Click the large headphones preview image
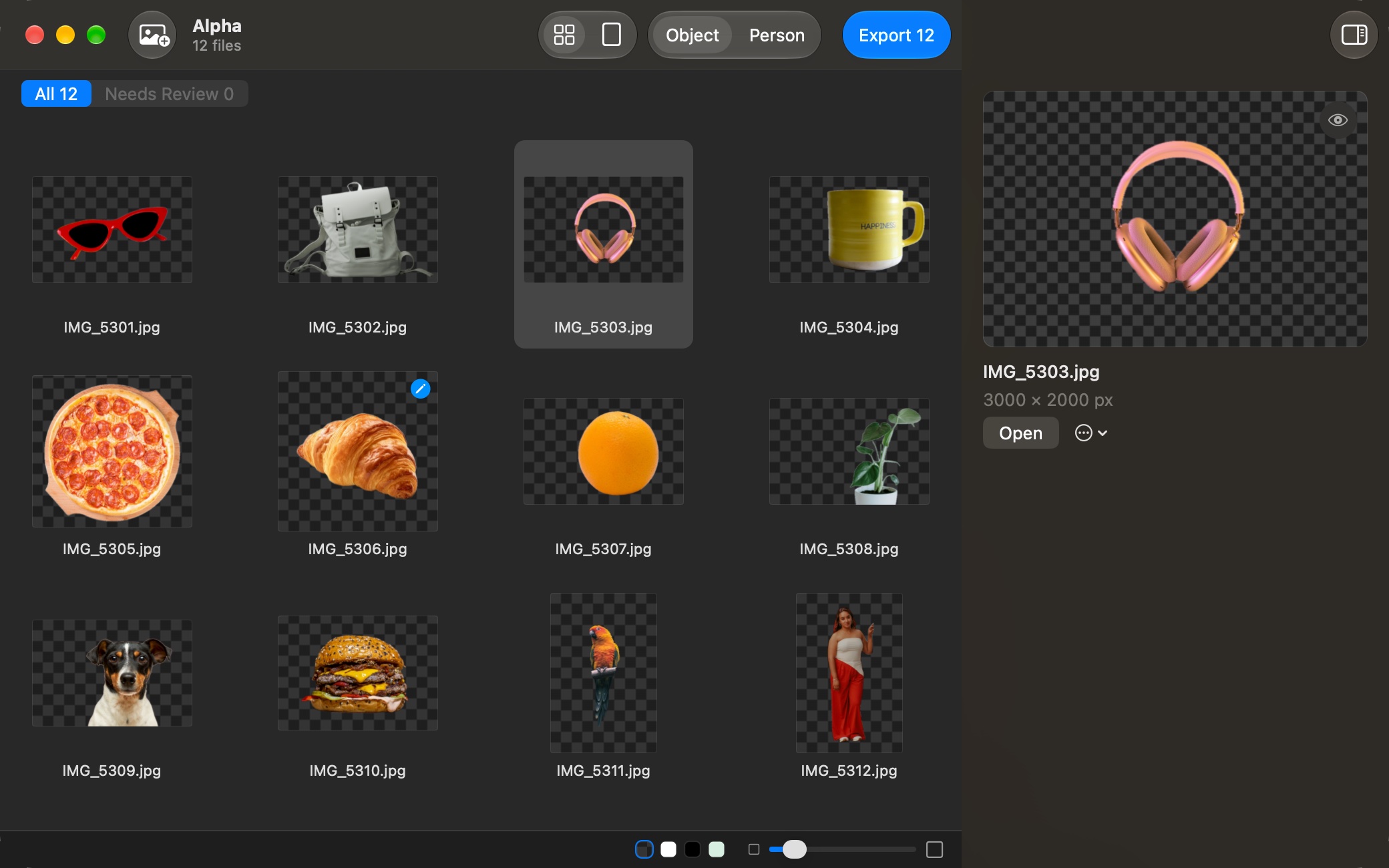This screenshot has width=1389, height=868. pyautogui.click(x=1175, y=219)
